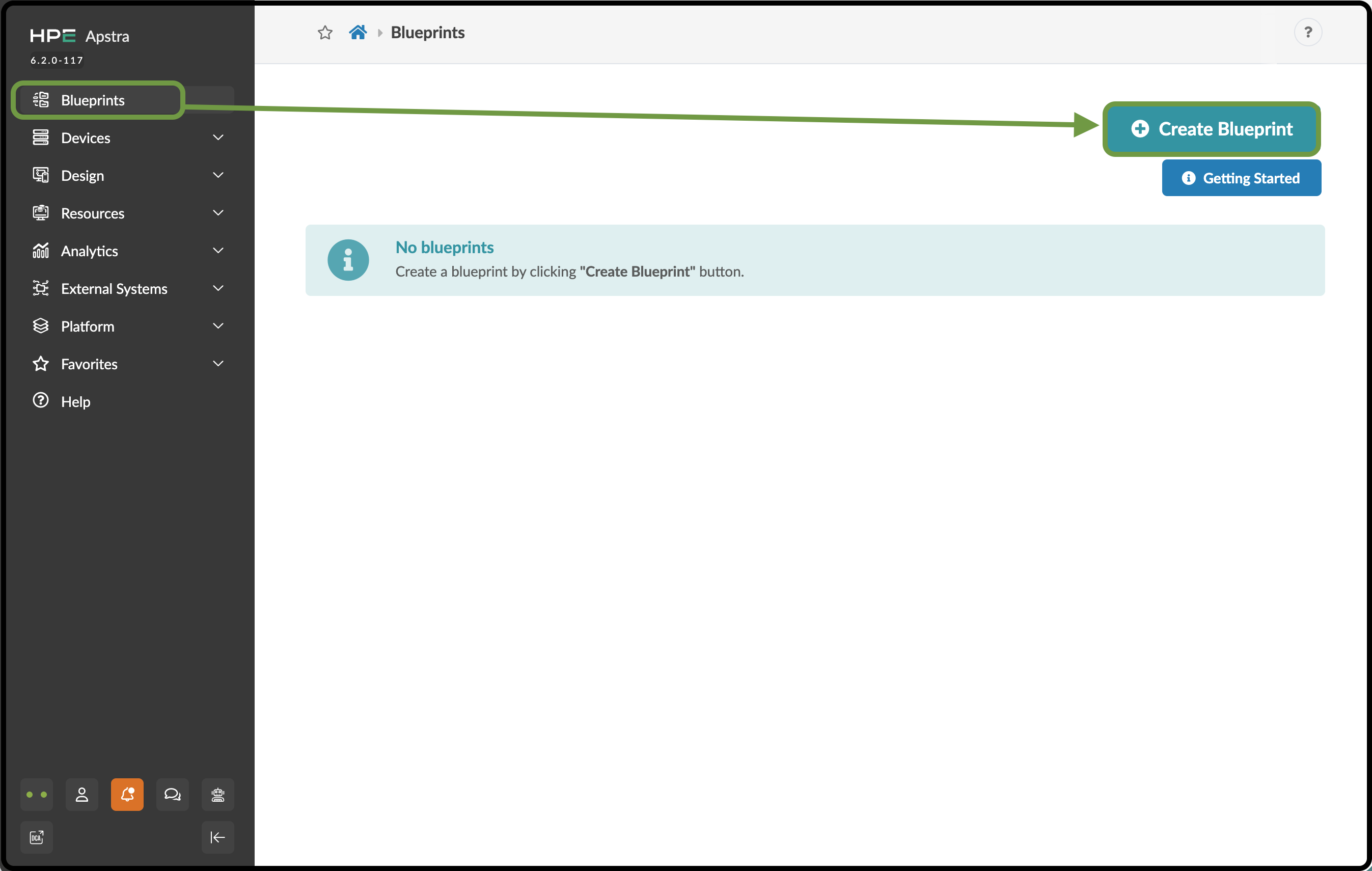Select the Devices label text
Screen dimensions: 1372x871
pos(86,138)
